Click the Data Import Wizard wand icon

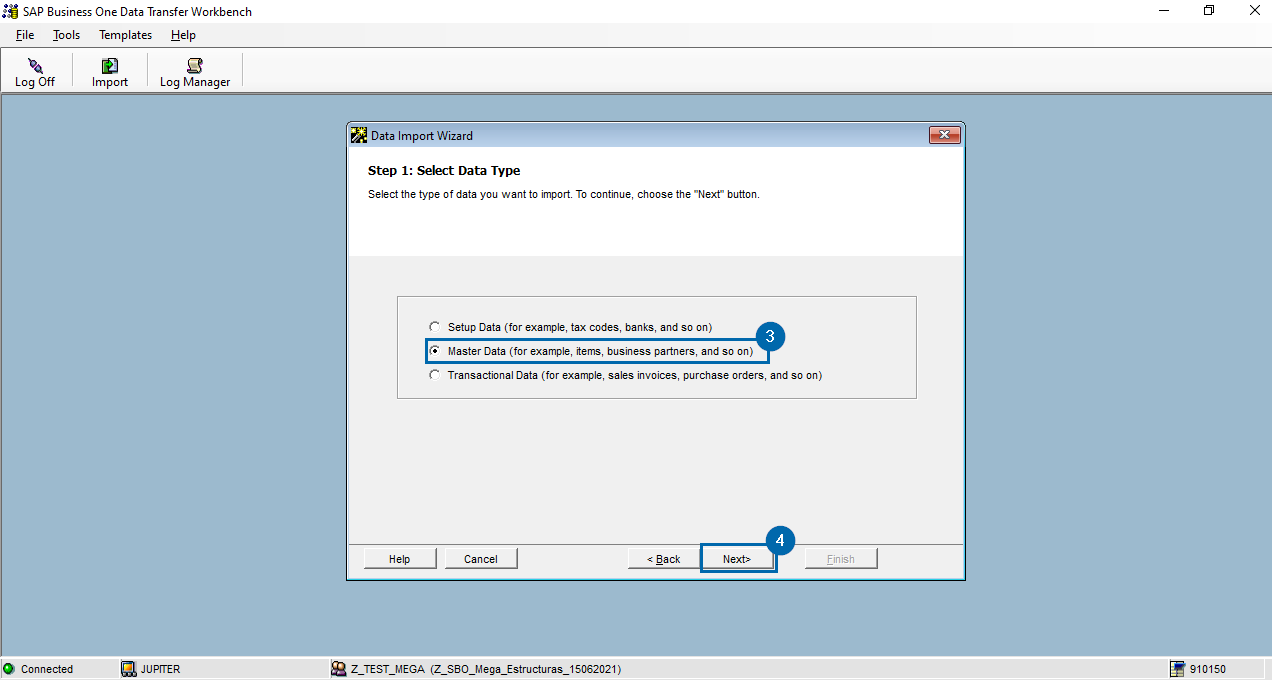(359, 135)
